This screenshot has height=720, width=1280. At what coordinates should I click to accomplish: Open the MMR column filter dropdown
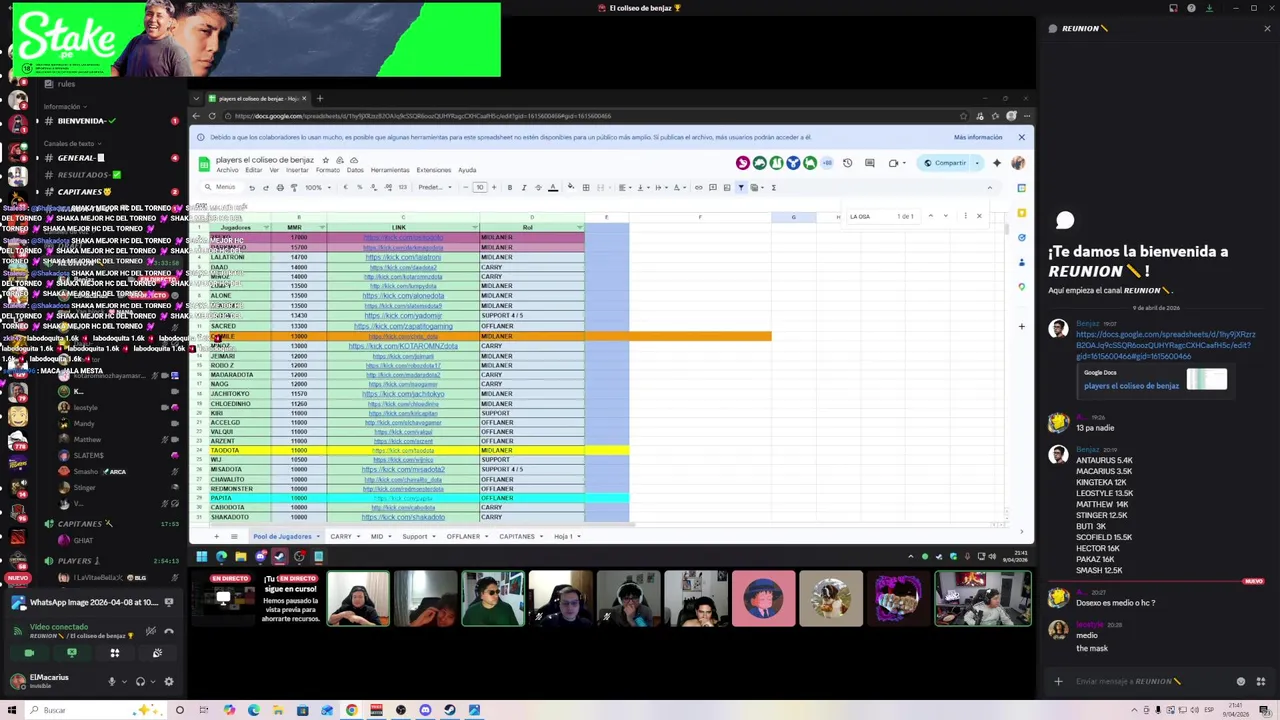[x=322, y=227]
